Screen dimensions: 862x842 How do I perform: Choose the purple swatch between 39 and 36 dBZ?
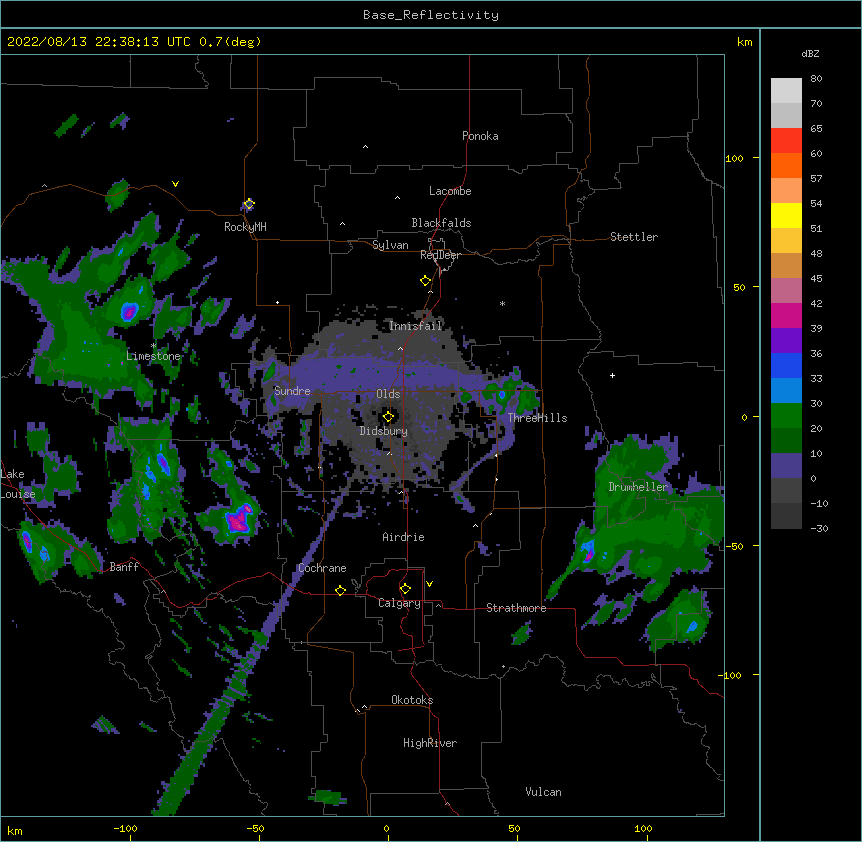pos(786,341)
